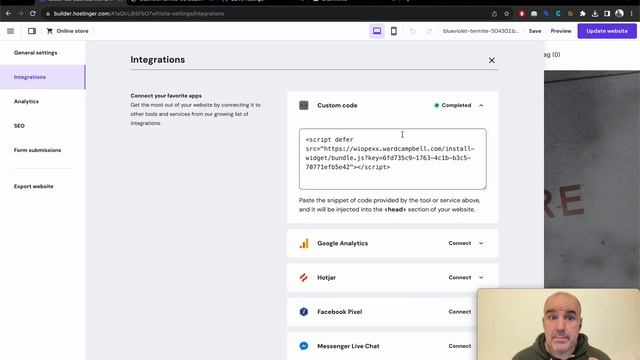Switch to desktop view icon
This screenshot has height=360, width=640.
377,31
